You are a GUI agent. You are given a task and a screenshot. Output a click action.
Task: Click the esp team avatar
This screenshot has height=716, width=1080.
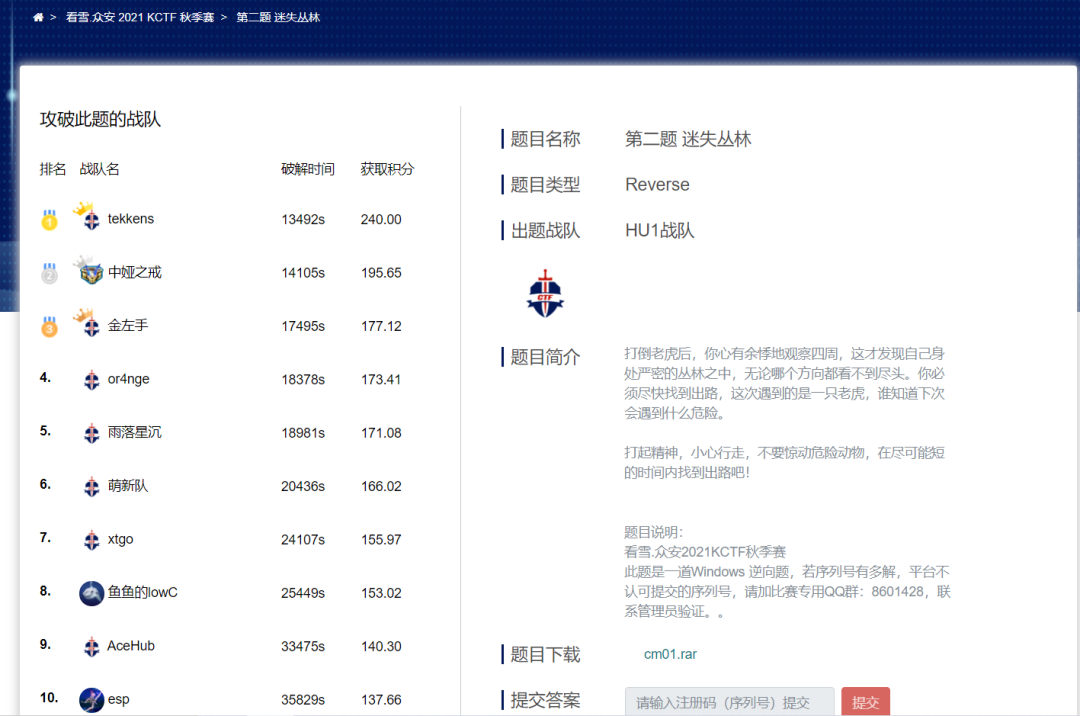click(x=92, y=700)
